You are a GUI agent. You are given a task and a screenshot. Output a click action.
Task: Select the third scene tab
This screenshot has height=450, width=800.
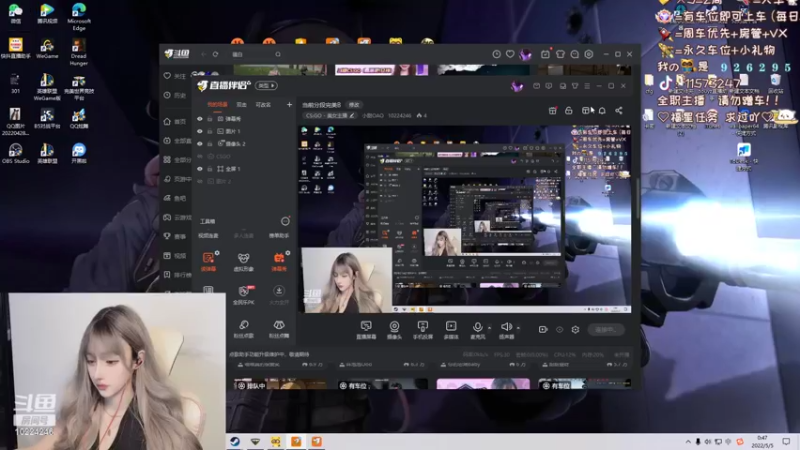tap(263, 105)
